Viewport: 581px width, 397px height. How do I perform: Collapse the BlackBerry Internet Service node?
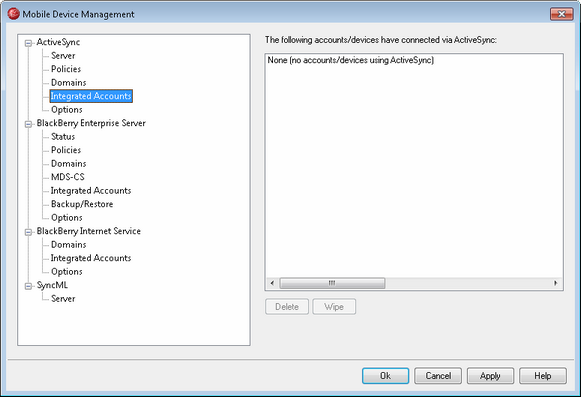point(28,232)
